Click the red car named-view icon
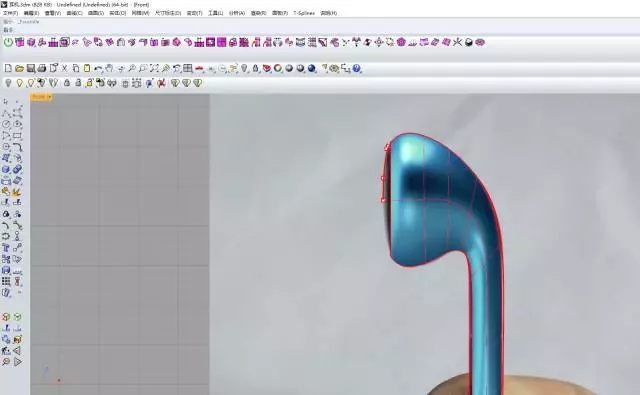Screen dimensions: 640x395 (x=199, y=69)
